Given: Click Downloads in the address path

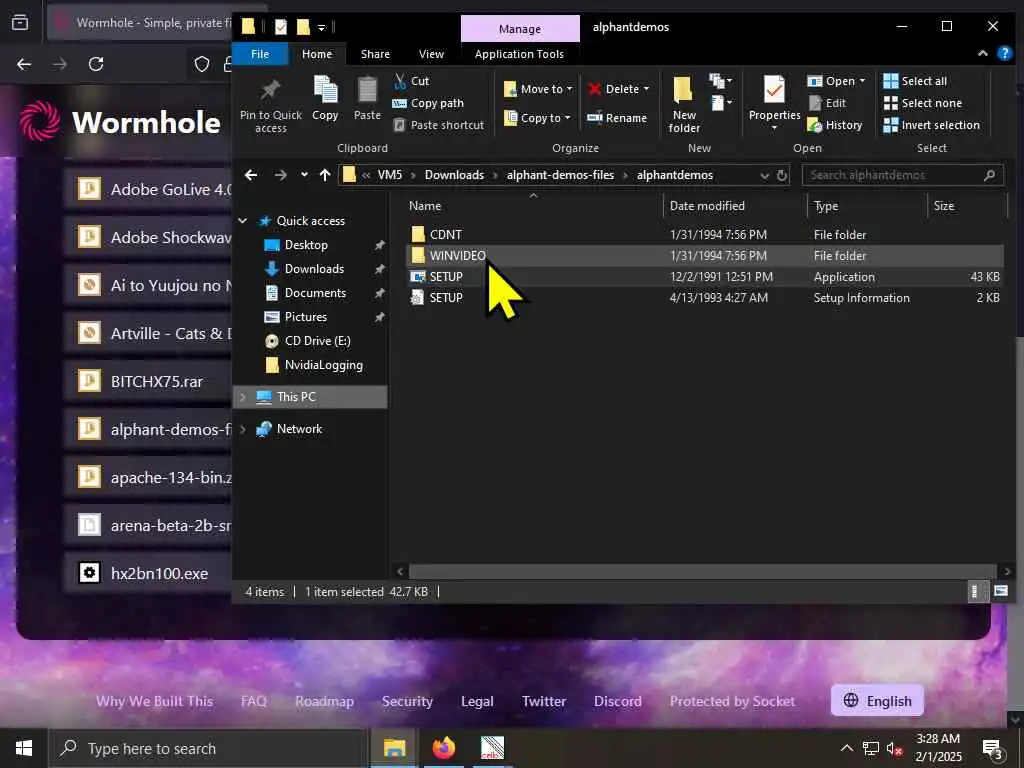Looking at the screenshot, I should tap(455, 175).
